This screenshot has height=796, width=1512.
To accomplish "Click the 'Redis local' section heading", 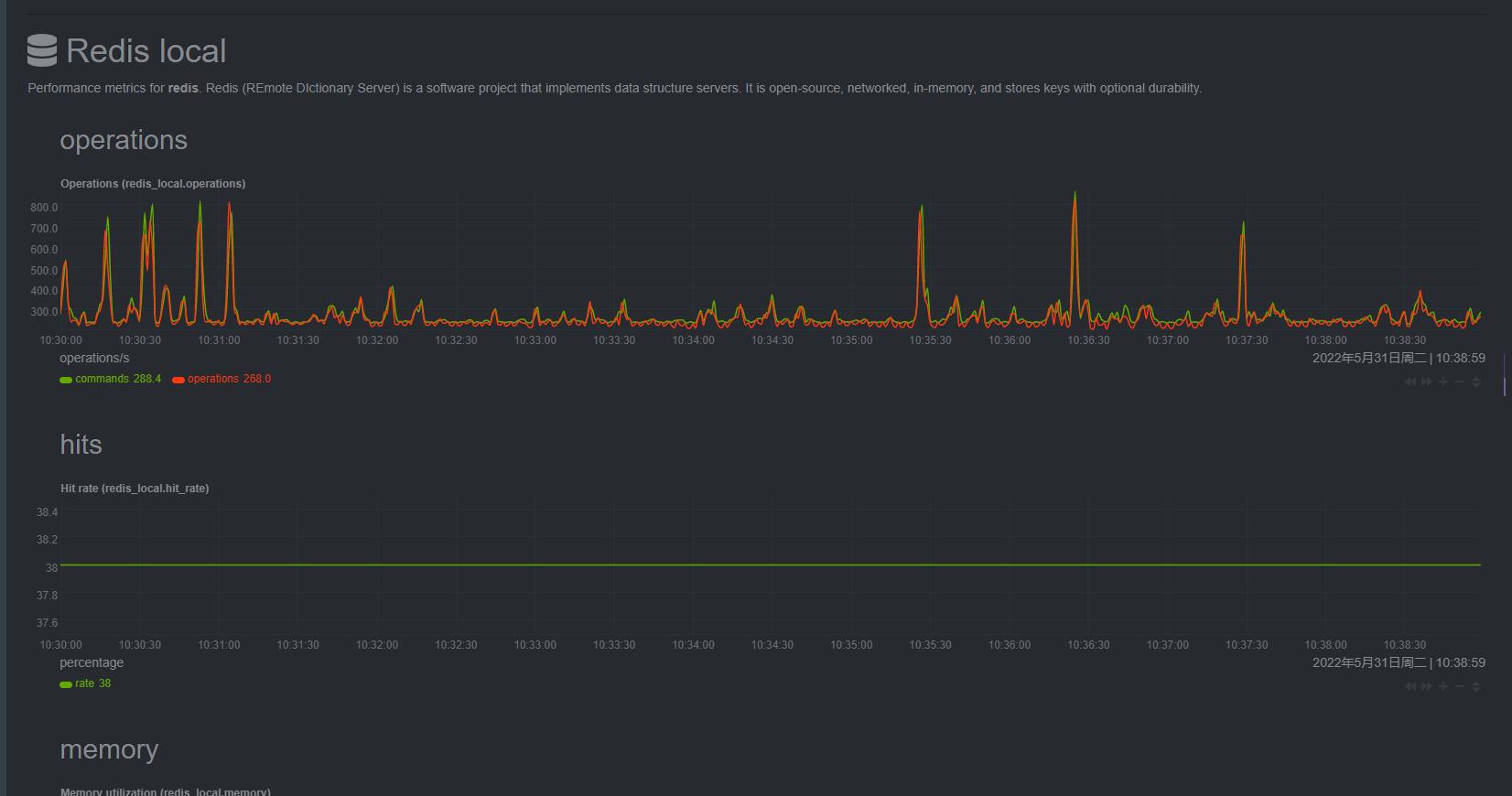I will point(146,51).
